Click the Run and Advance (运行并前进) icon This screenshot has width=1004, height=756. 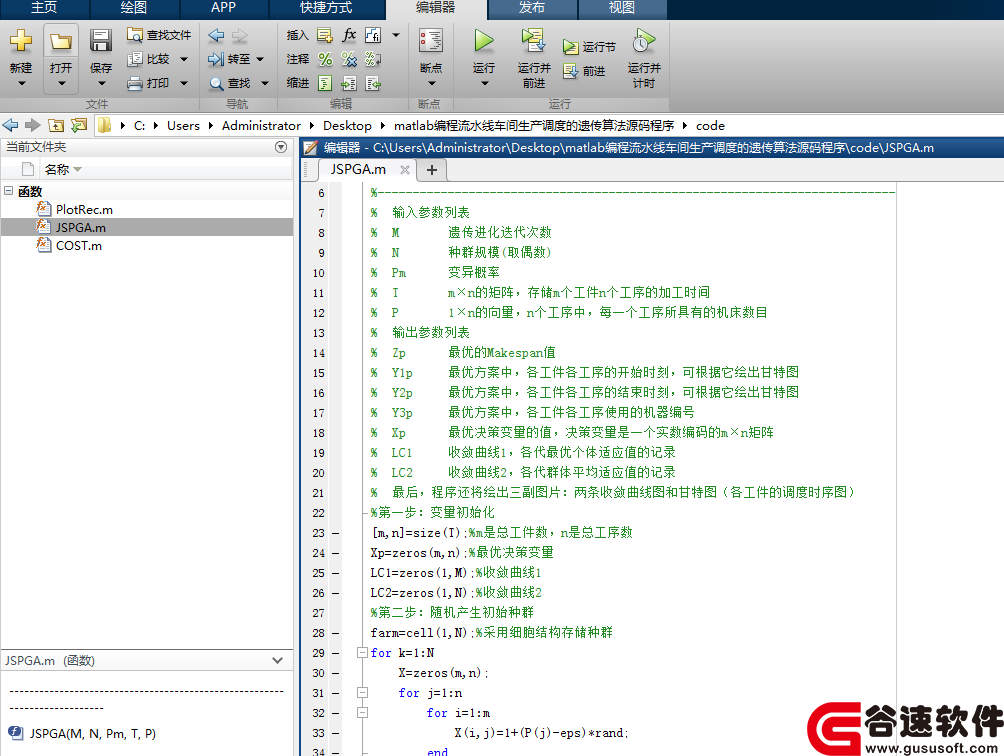[533, 40]
